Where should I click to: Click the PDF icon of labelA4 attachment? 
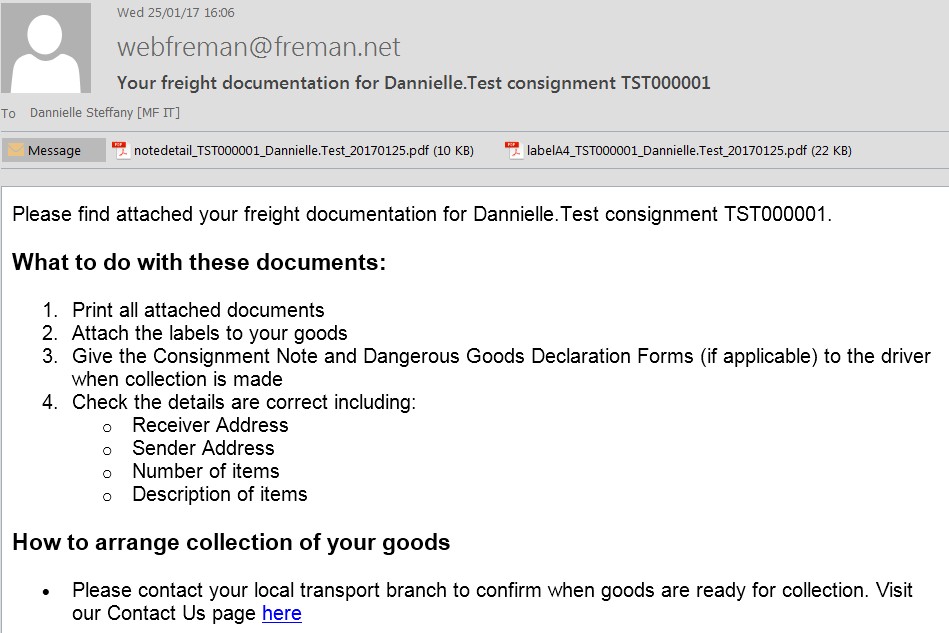pos(514,149)
